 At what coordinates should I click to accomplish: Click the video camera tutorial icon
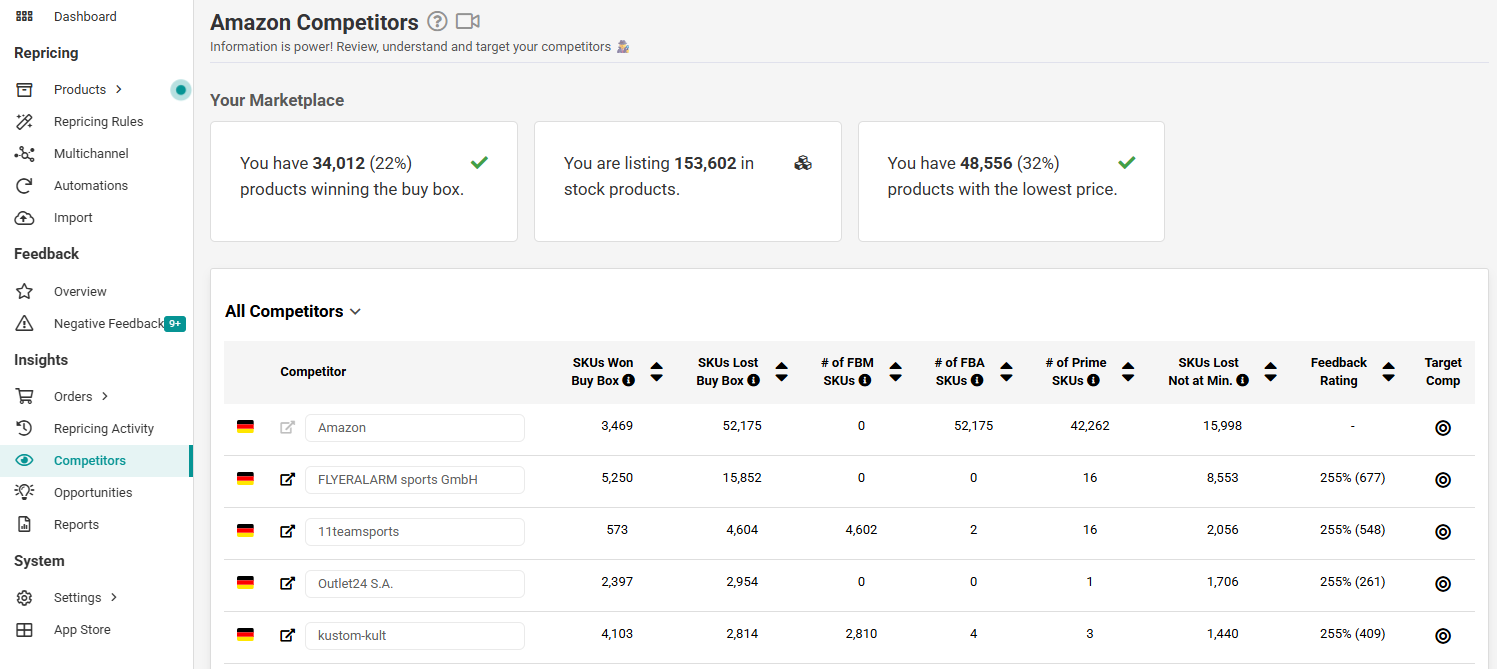[467, 21]
